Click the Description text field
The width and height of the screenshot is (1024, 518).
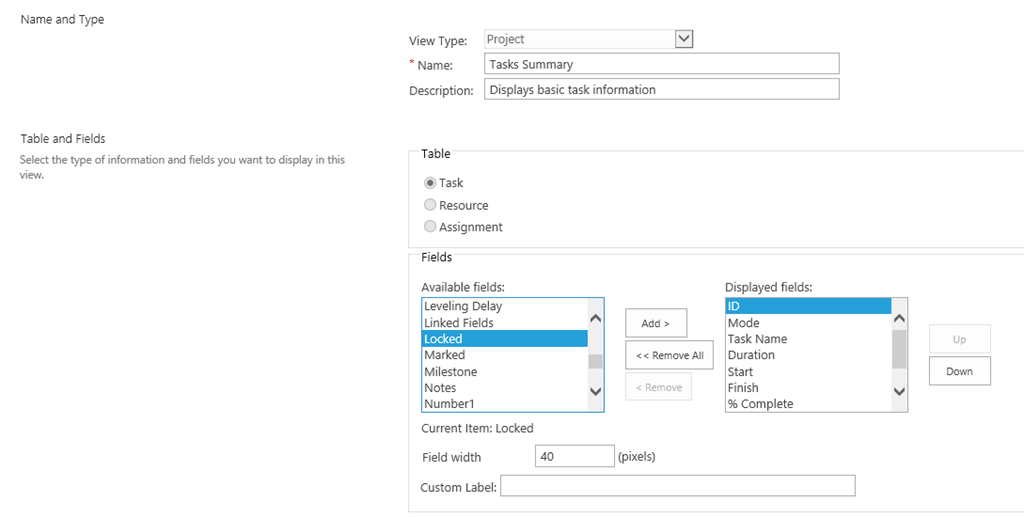tap(662, 89)
